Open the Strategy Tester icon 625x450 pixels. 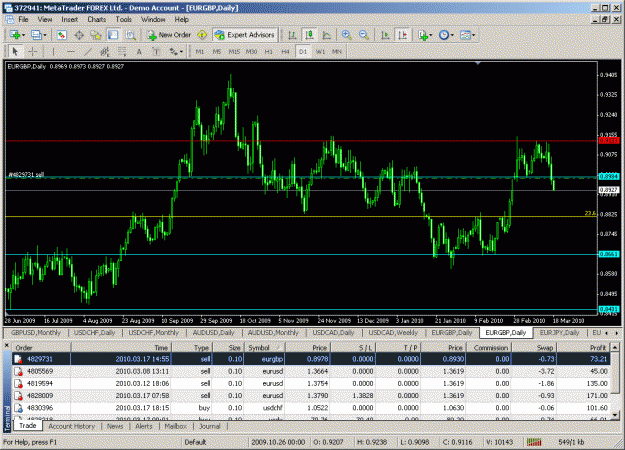pos(130,35)
